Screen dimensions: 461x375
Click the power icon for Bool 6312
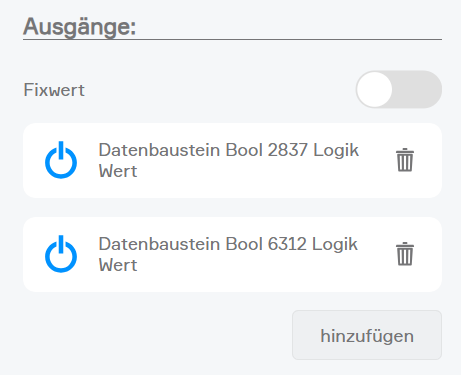[61, 254]
